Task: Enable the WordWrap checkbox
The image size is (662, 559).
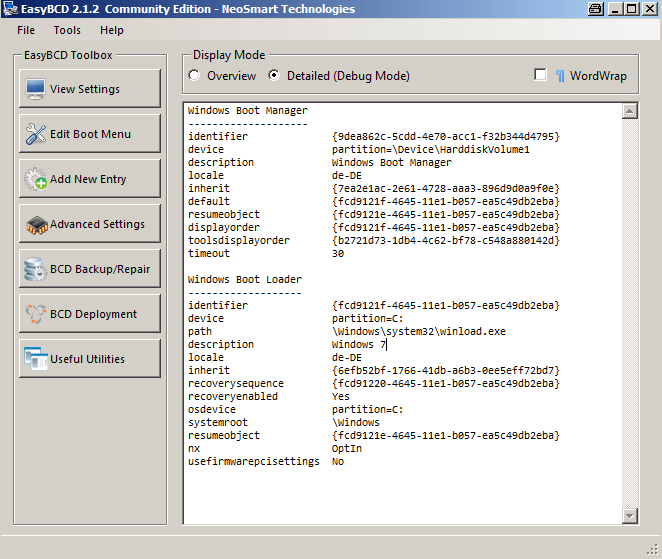Action: pos(540,75)
